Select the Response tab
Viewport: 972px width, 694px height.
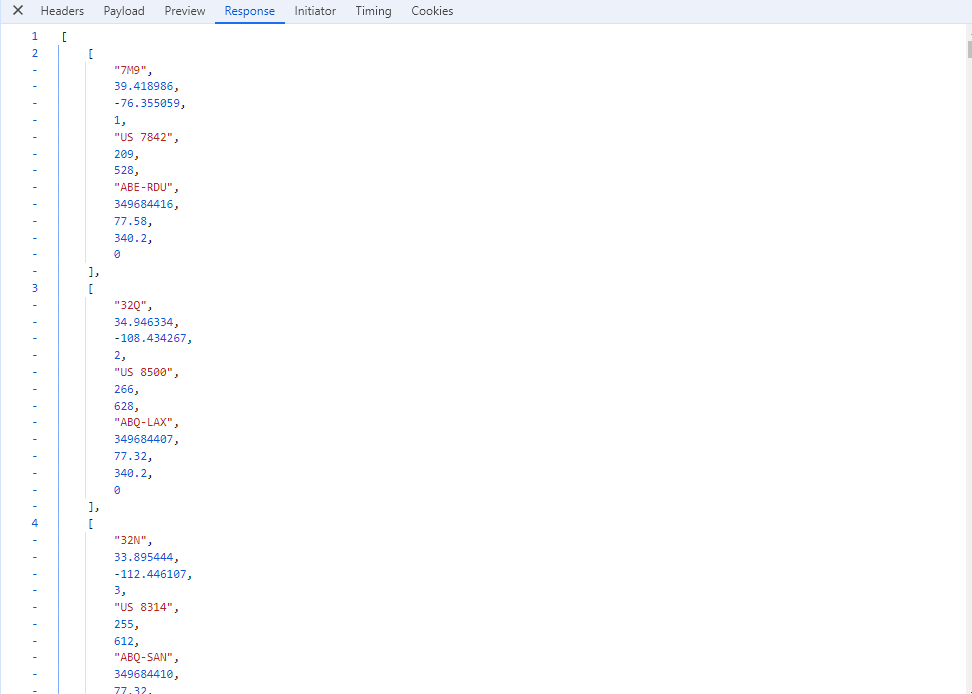tap(249, 11)
